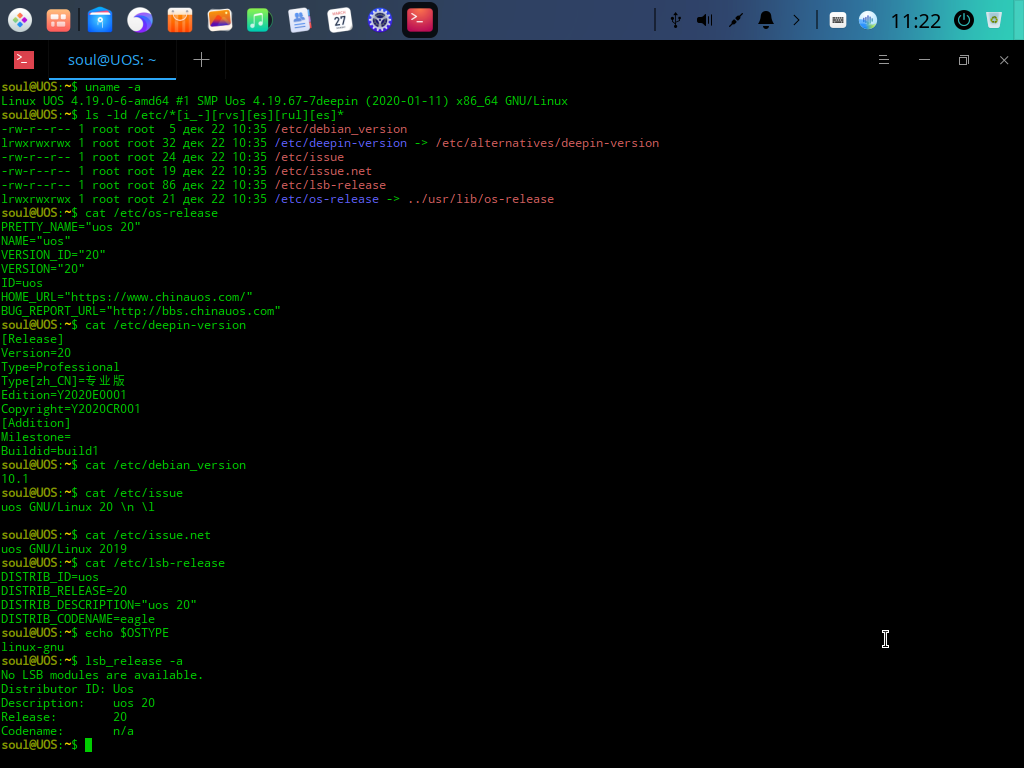Open the orange shopping bag app store
Viewport: 1024px width, 768px height.
tap(180, 20)
